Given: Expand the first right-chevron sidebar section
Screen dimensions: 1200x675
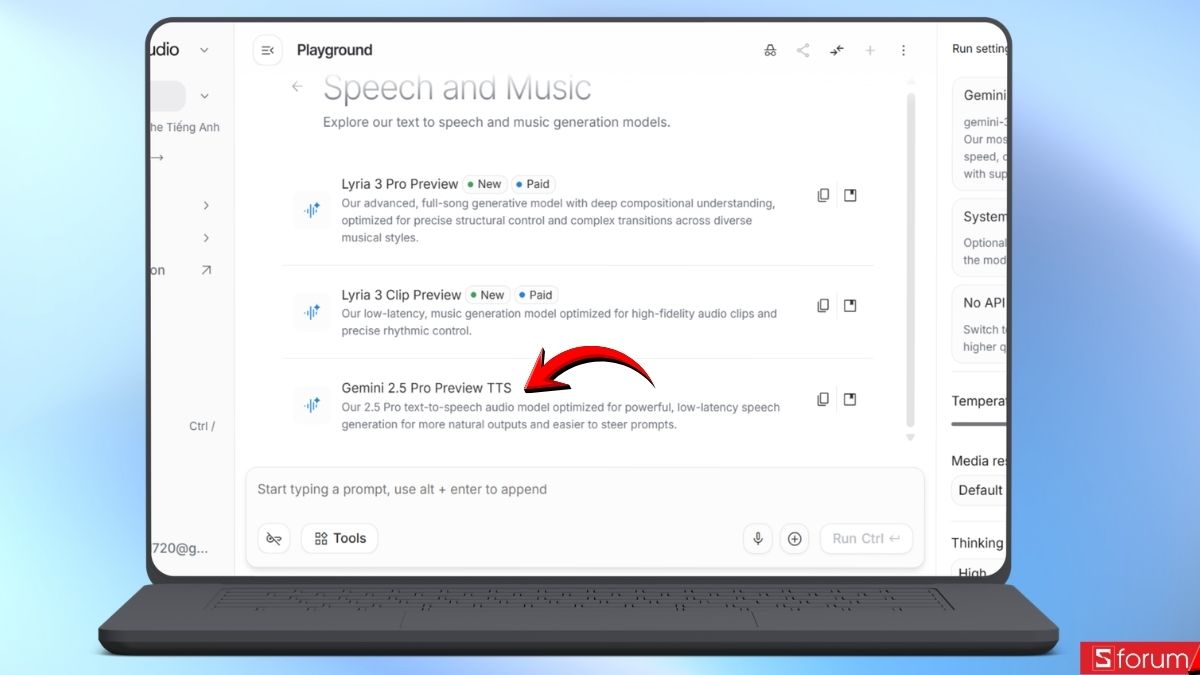Looking at the screenshot, I should point(206,205).
